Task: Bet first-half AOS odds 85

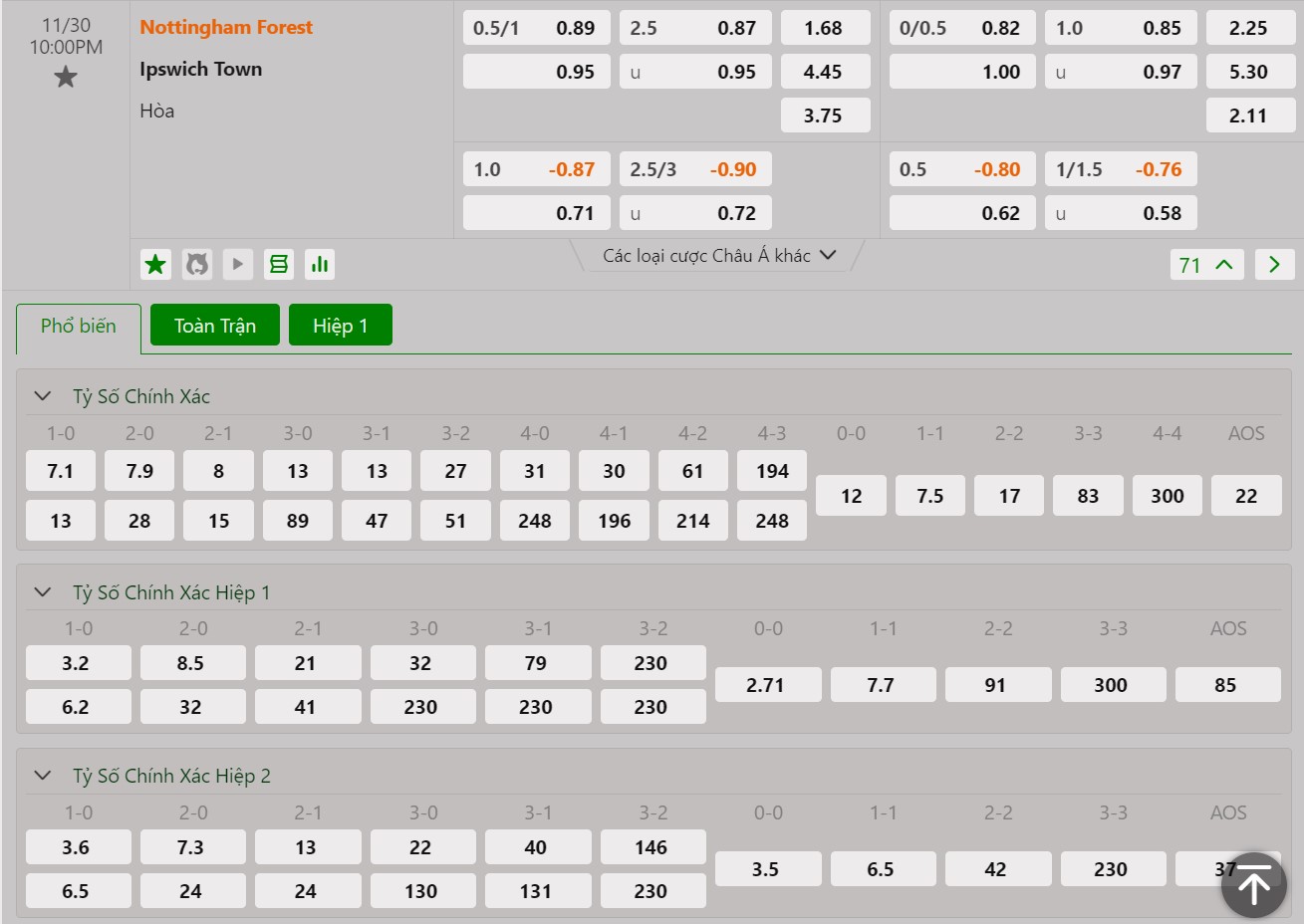Action: 1228,685
